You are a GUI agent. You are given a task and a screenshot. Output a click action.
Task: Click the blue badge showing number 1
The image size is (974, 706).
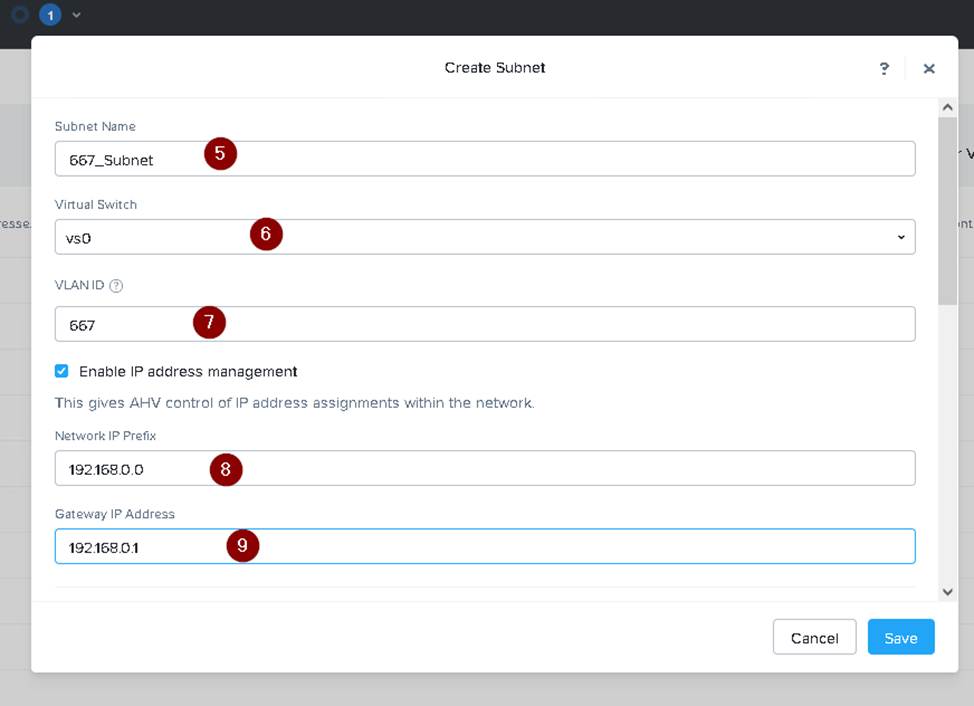(50, 15)
